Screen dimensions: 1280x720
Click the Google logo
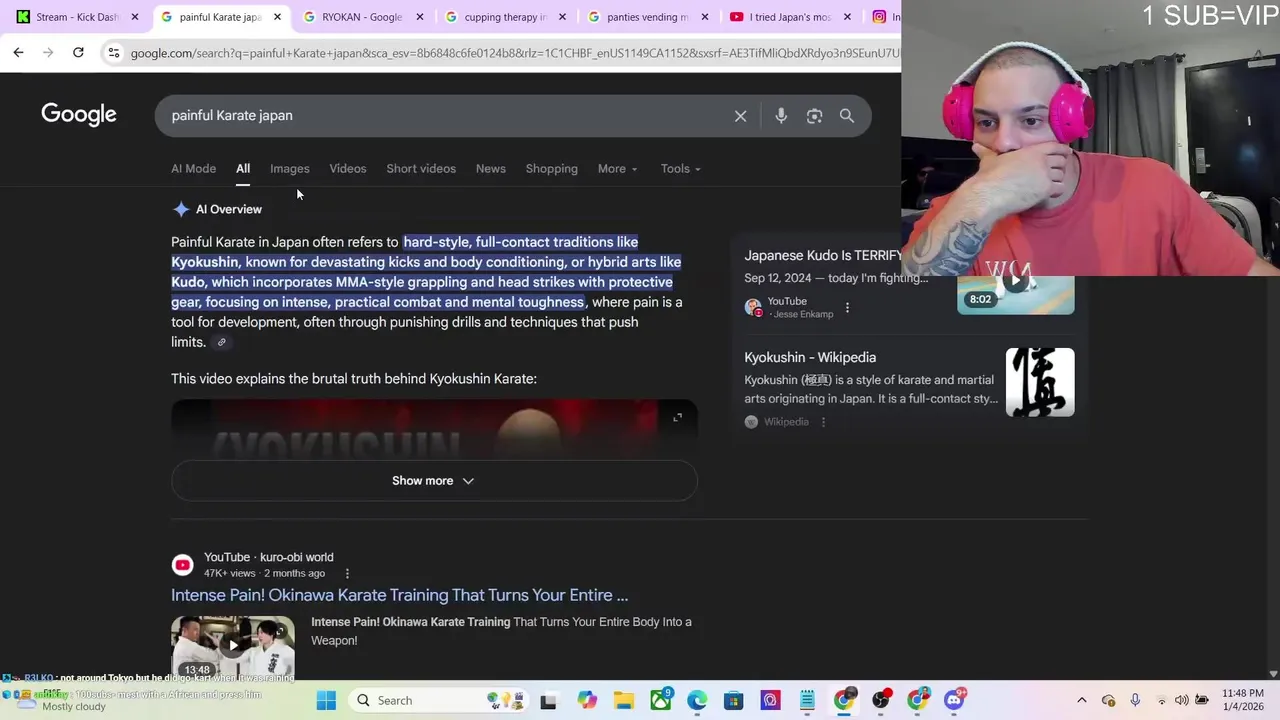[79, 114]
